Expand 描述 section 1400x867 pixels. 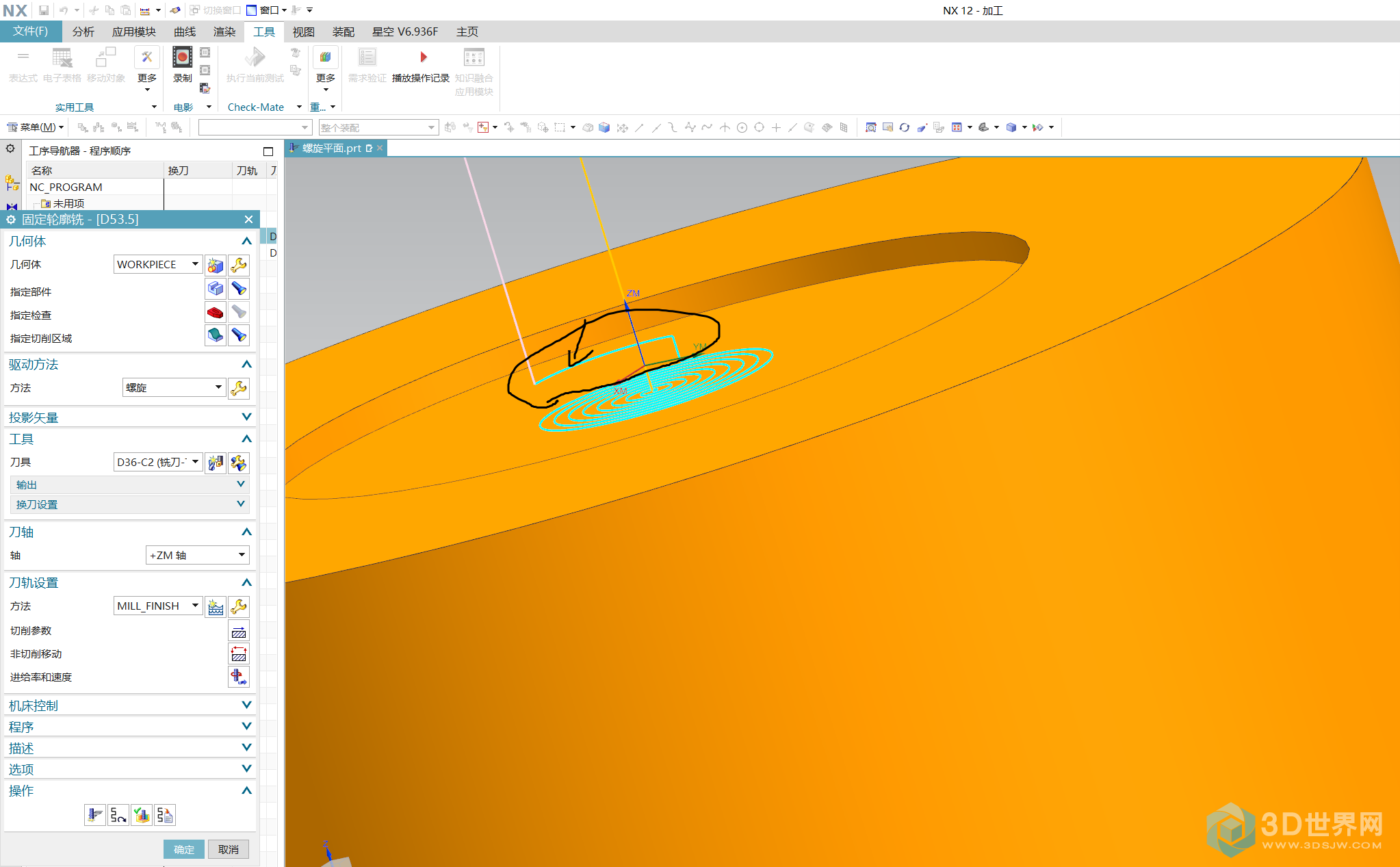click(x=130, y=748)
